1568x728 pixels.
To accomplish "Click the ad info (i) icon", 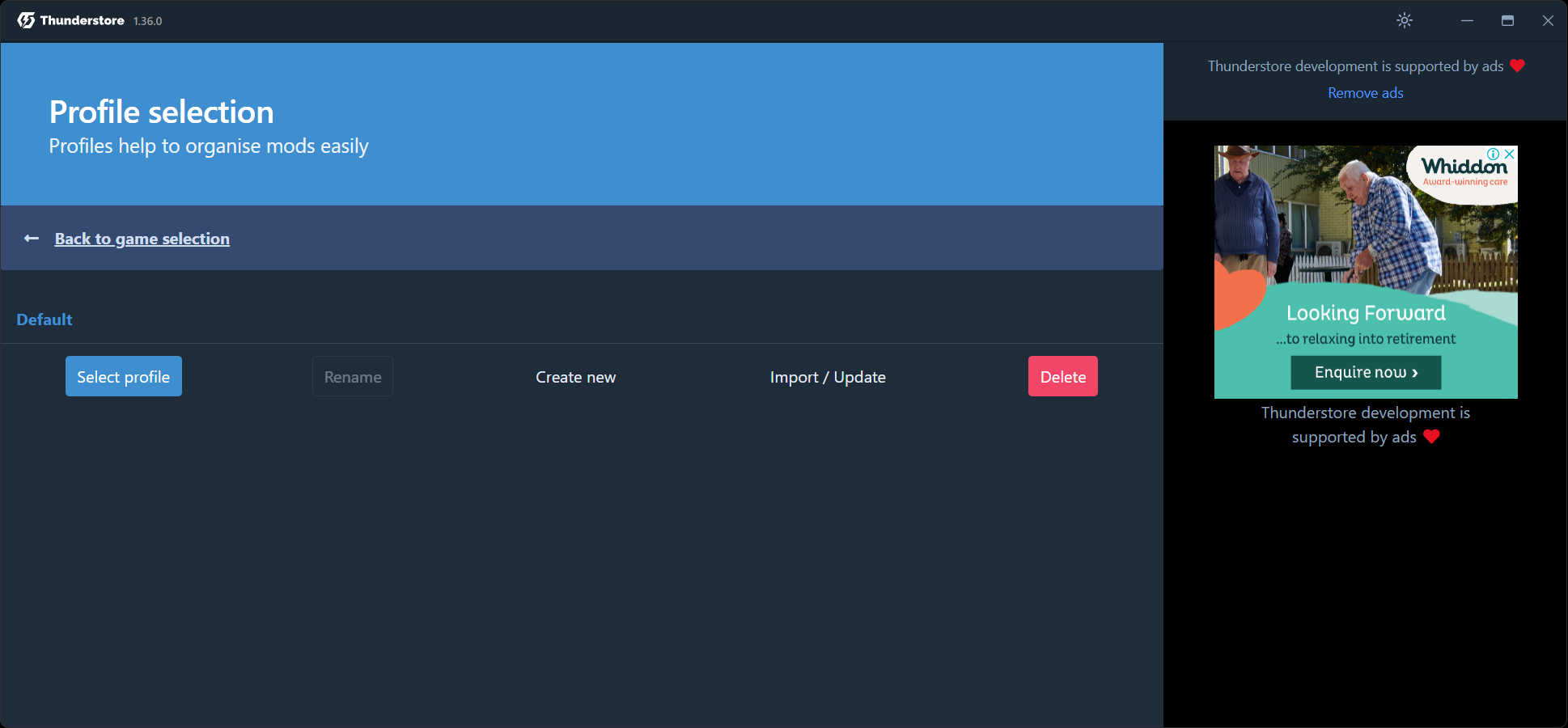I will [x=1494, y=154].
